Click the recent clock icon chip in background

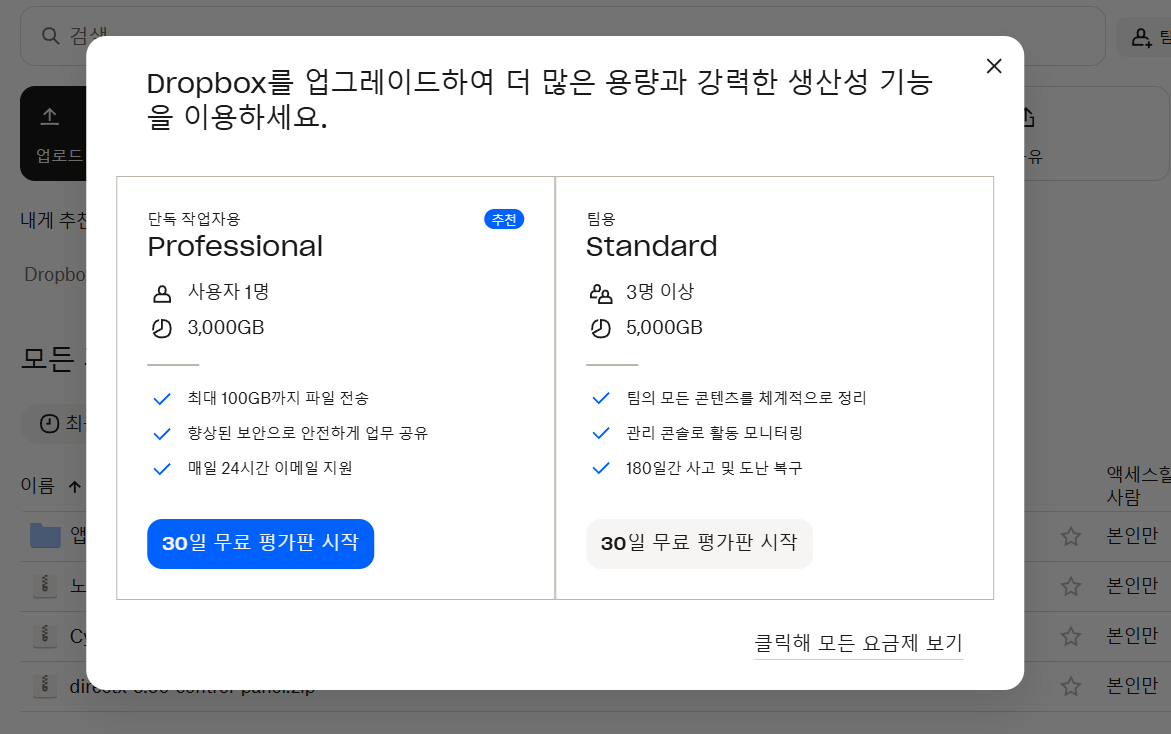point(49,424)
